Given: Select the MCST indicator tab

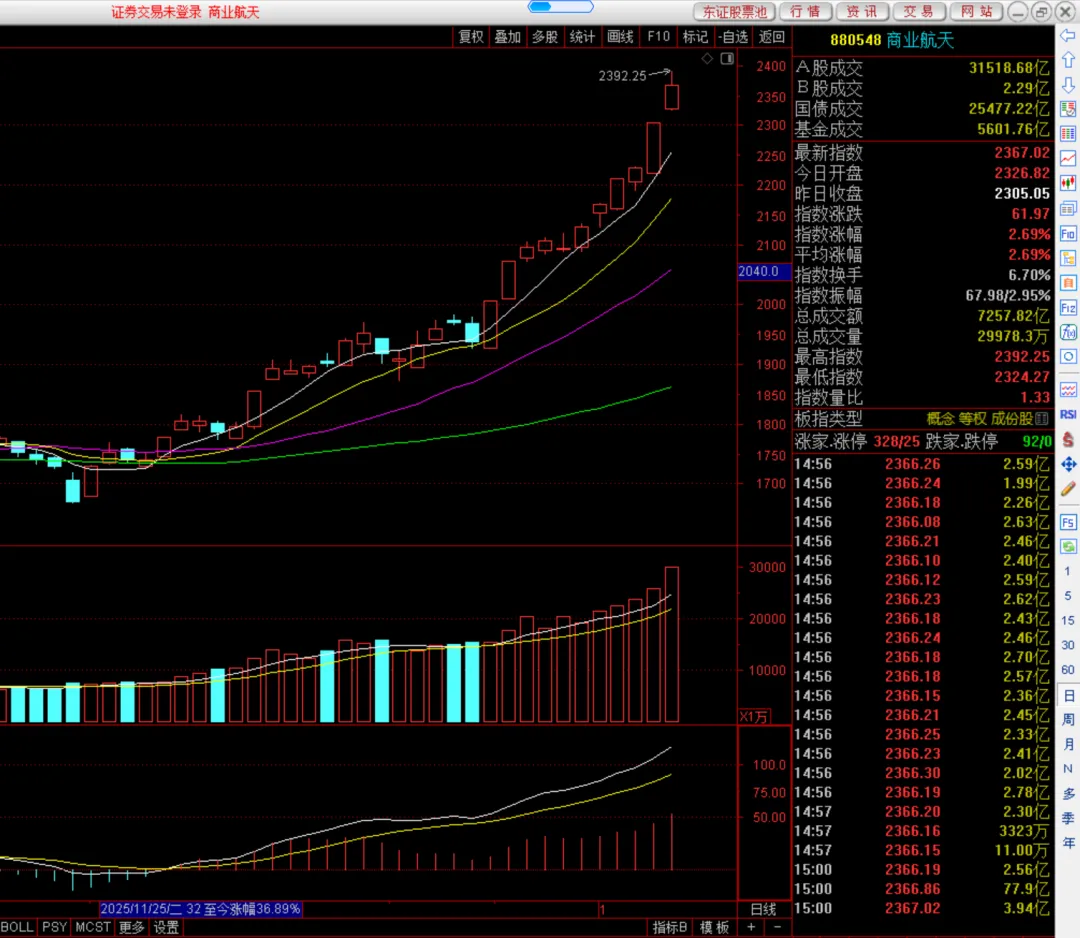Looking at the screenshot, I should pos(93,928).
